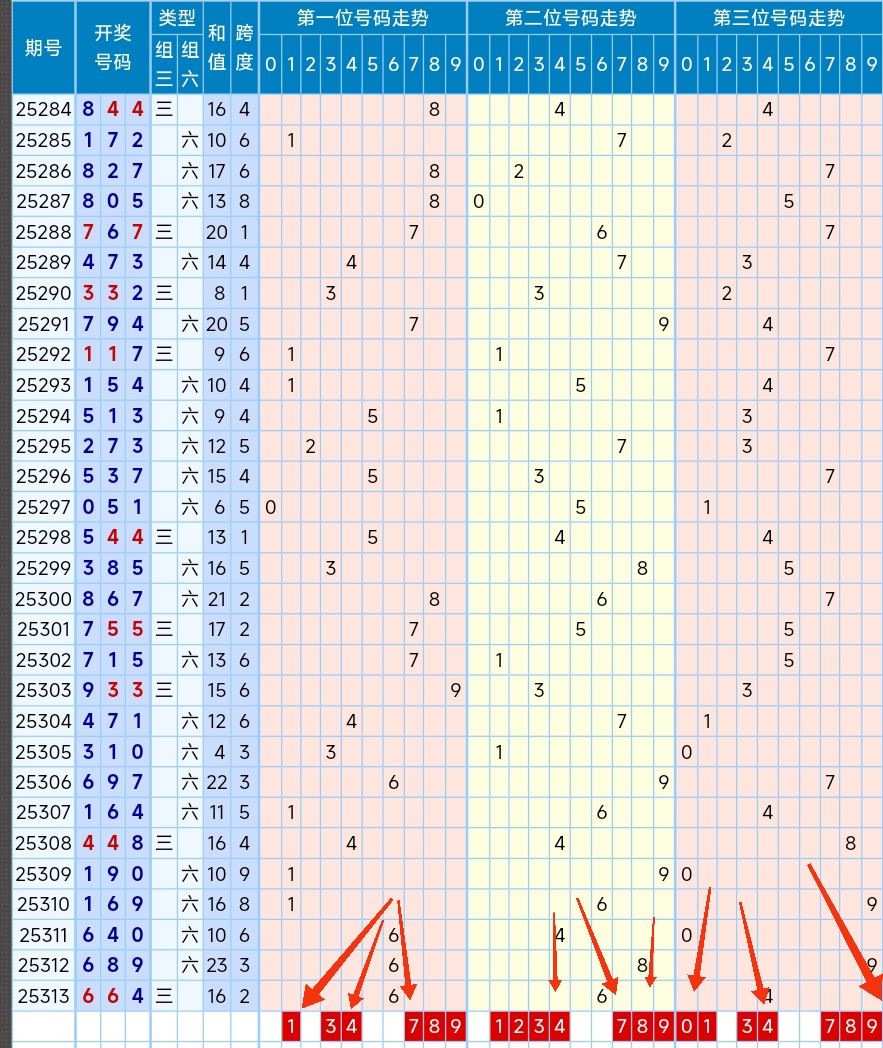The image size is (883, 1048).
Task: Click digit 0 header under 第一位号码走势
Action: point(270,64)
